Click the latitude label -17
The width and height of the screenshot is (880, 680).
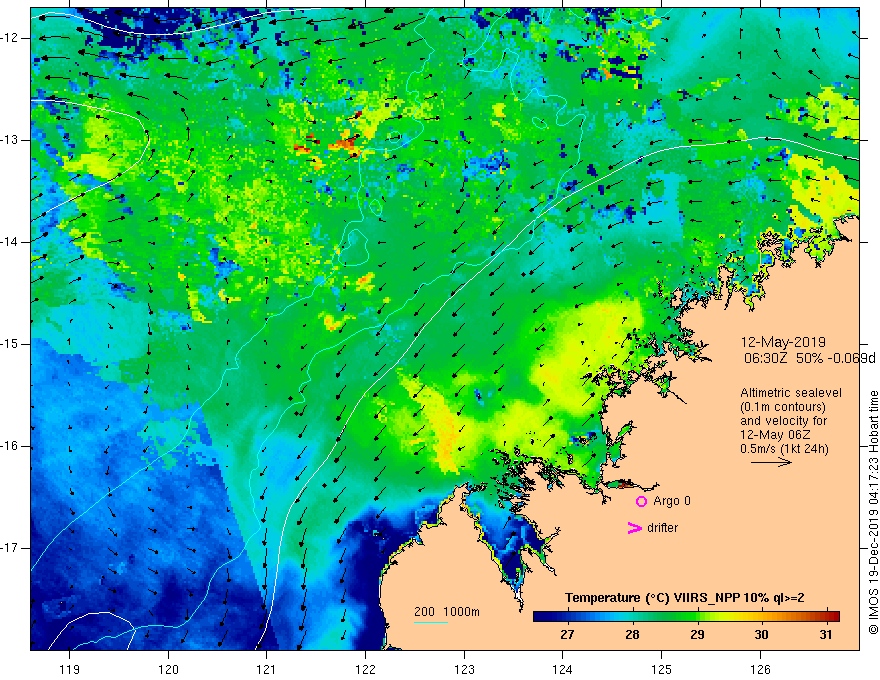pyautogui.click(x=10, y=548)
